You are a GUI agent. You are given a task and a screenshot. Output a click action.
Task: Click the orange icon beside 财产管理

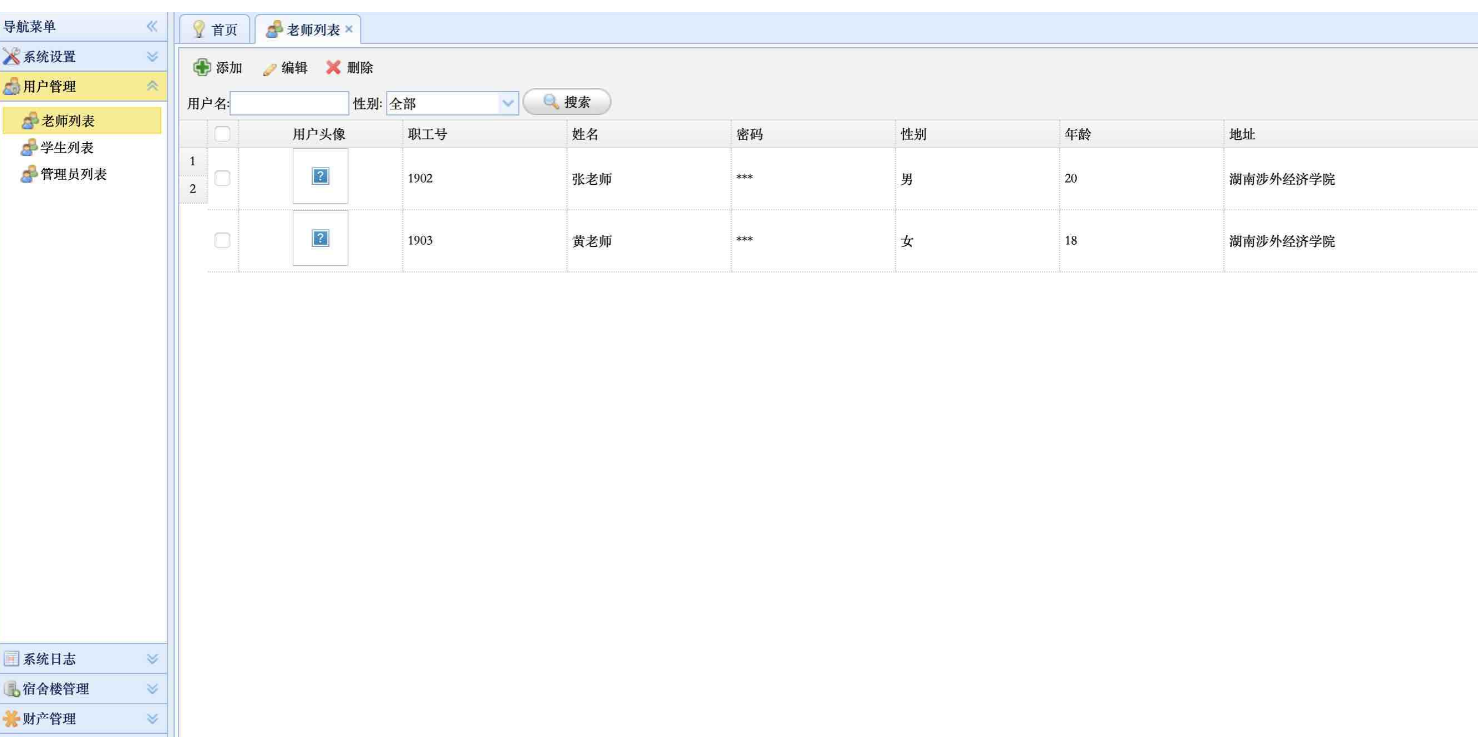click(11, 718)
